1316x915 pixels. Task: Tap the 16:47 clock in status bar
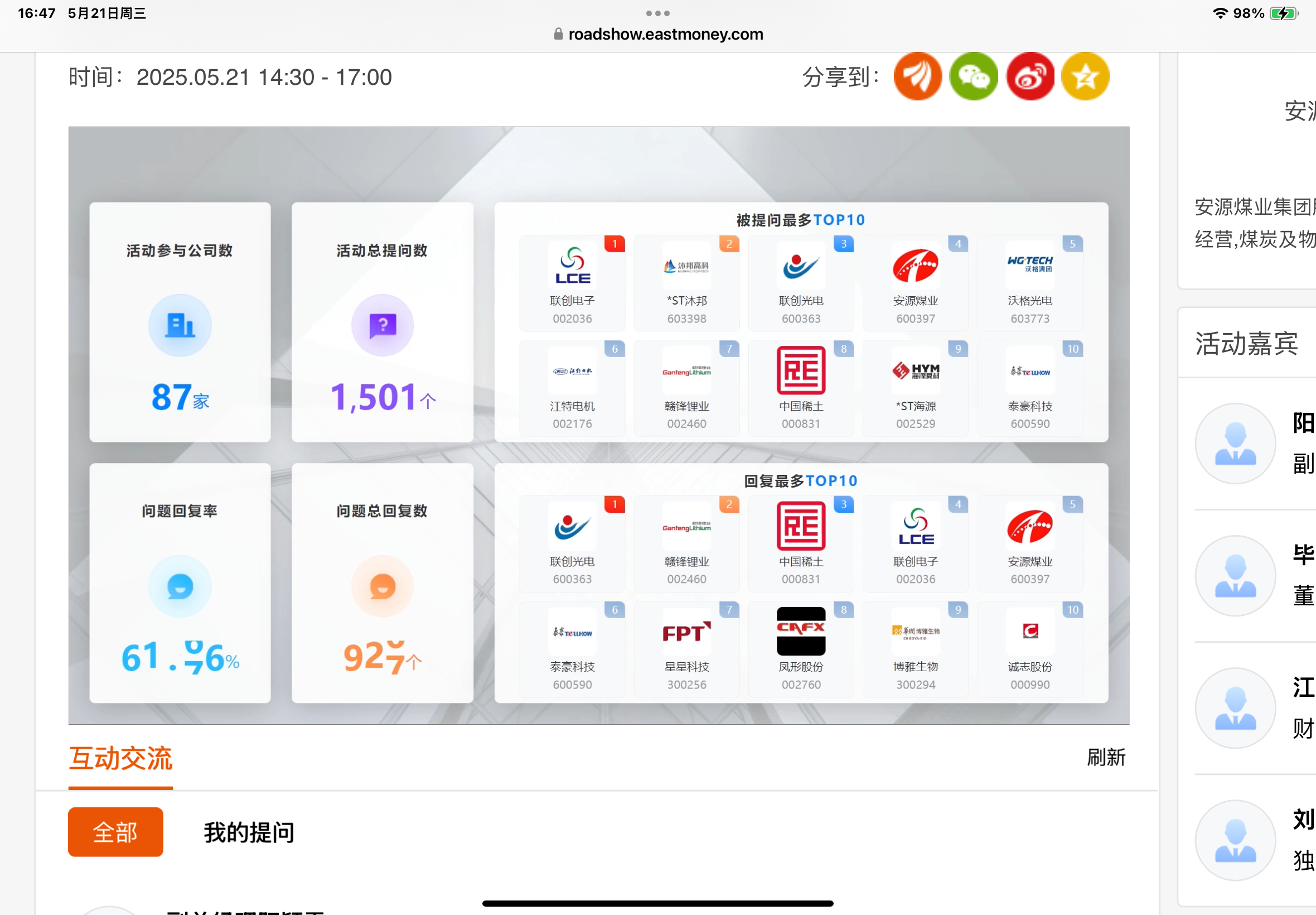(x=37, y=13)
